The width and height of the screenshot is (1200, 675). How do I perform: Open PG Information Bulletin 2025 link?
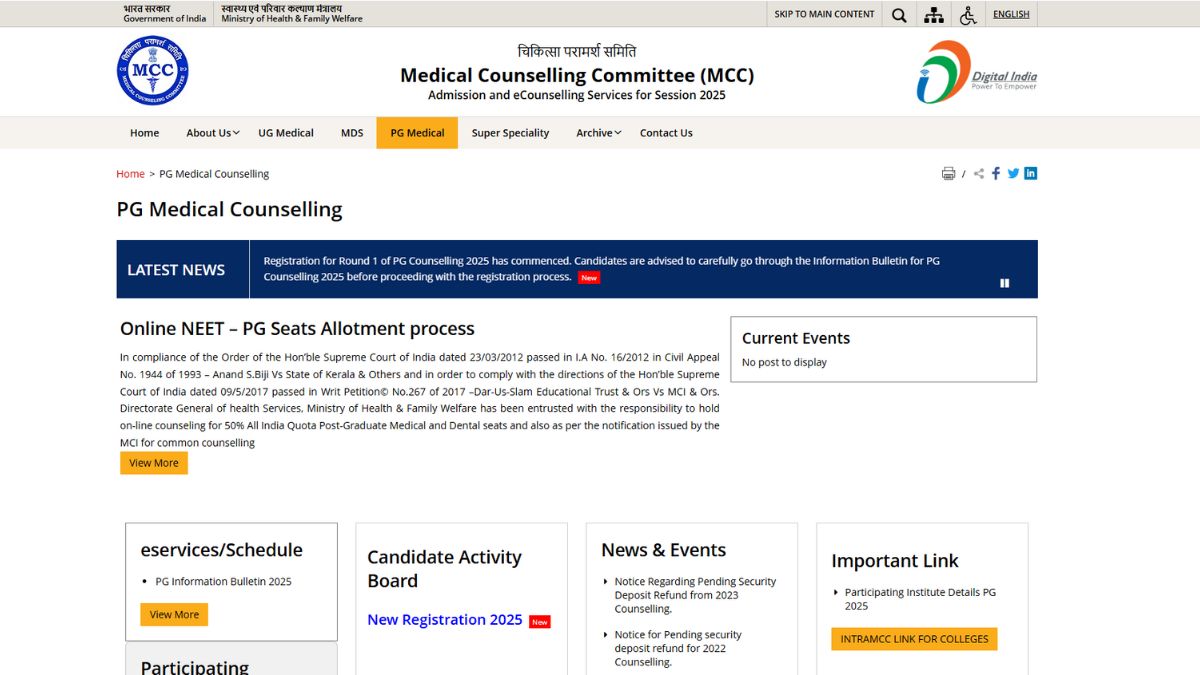tap(223, 582)
